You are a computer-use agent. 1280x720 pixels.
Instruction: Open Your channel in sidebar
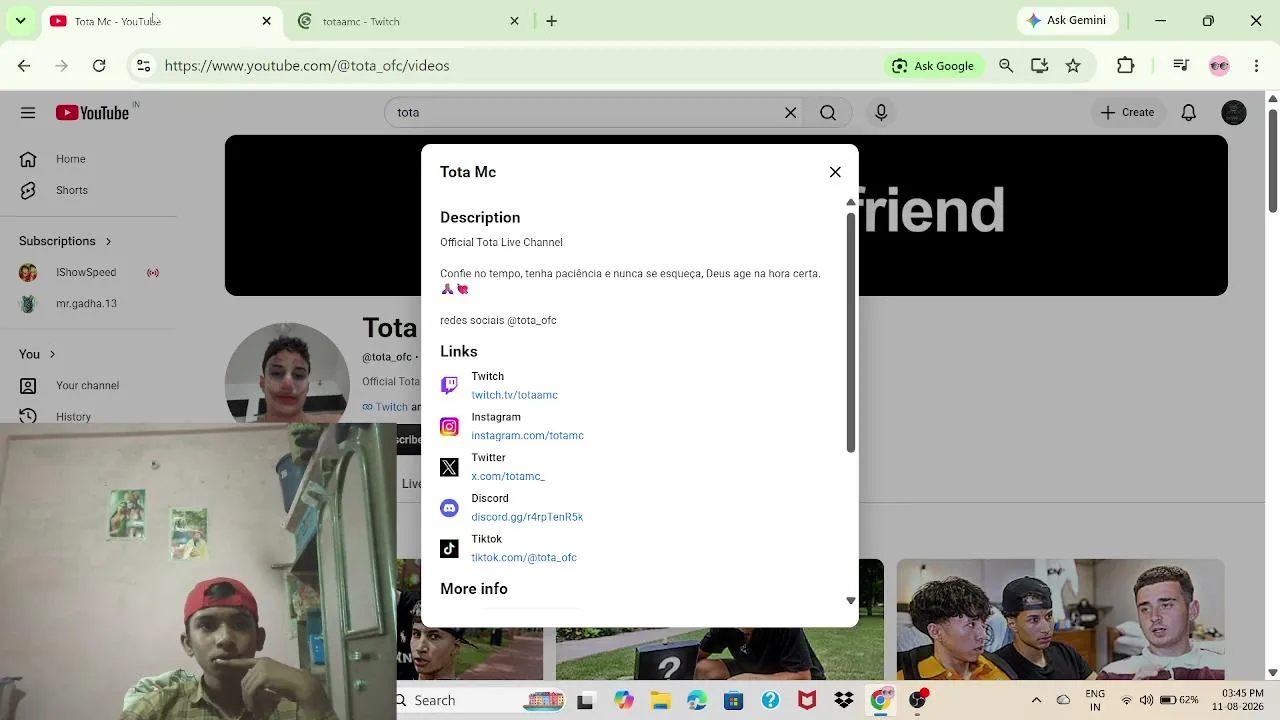88,385
